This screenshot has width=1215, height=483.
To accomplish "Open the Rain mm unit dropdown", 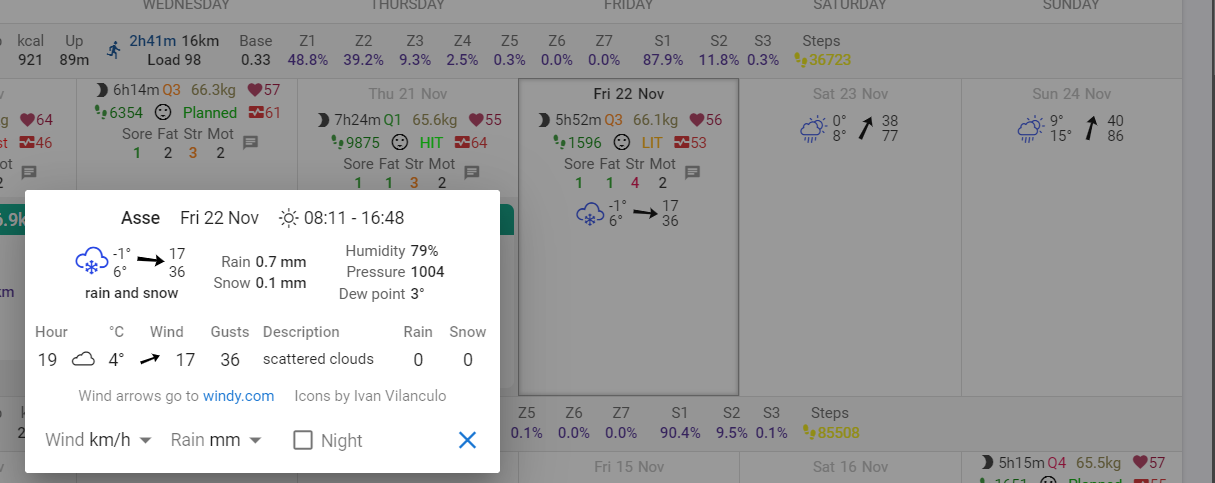I will coord(217,440).
